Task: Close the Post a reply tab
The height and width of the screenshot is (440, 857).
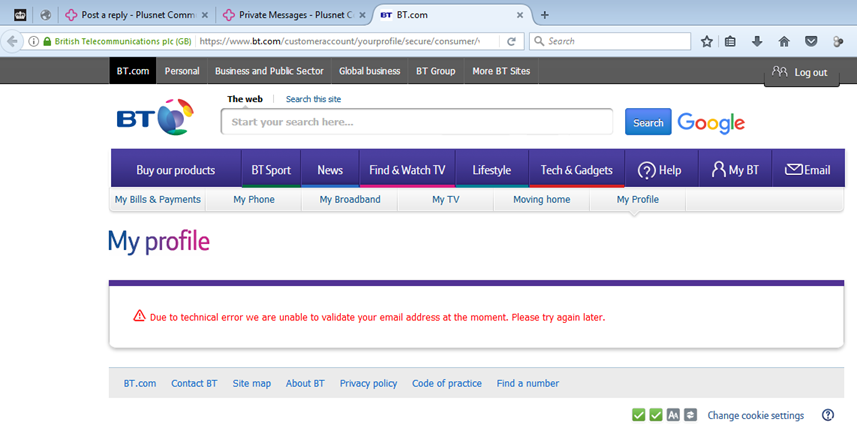Action: 204,15
